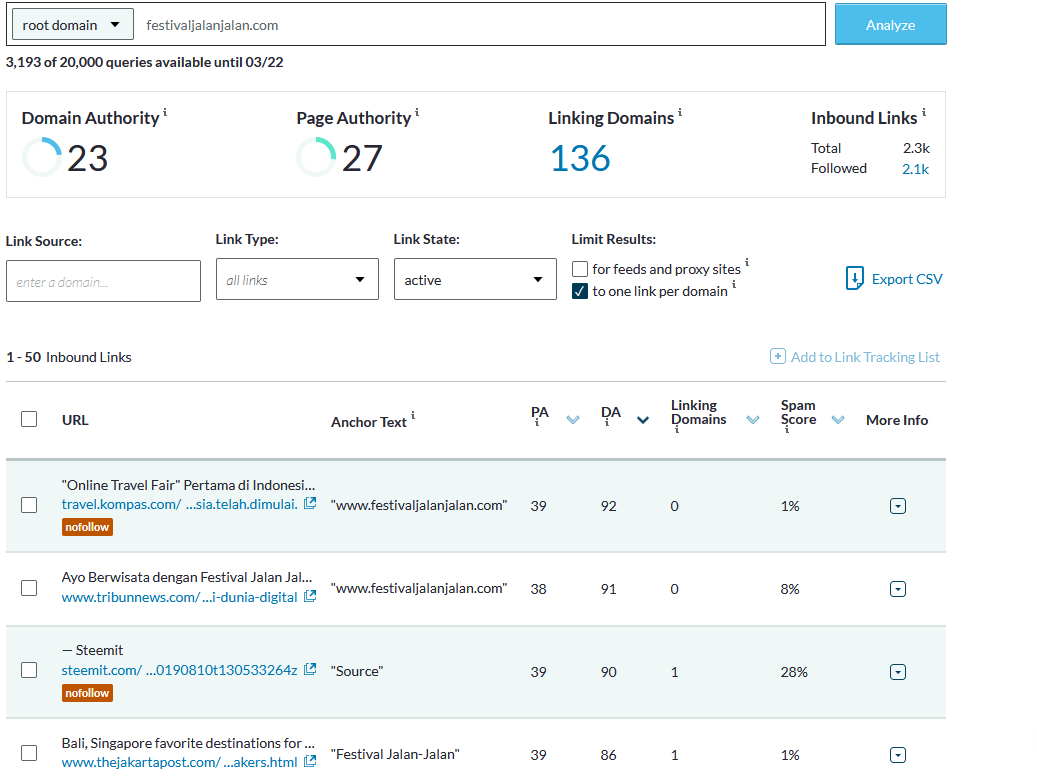1037x776 pixels.
Task: Click the 1 - 50 Inbound Links count
Action: tap(69, 357)
